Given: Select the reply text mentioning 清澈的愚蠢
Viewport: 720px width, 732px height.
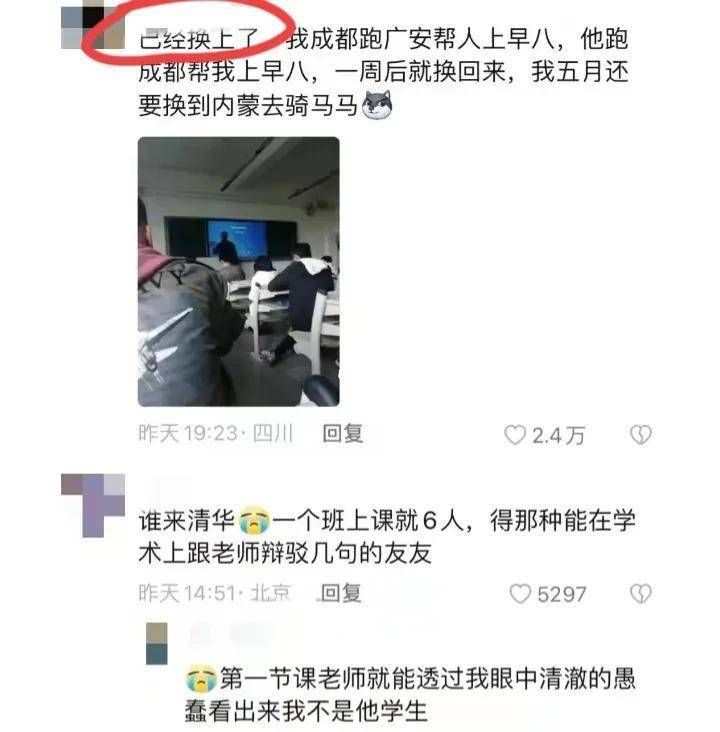Looking at the screenshot, I should pyautogui.click(x=410, y=696).
